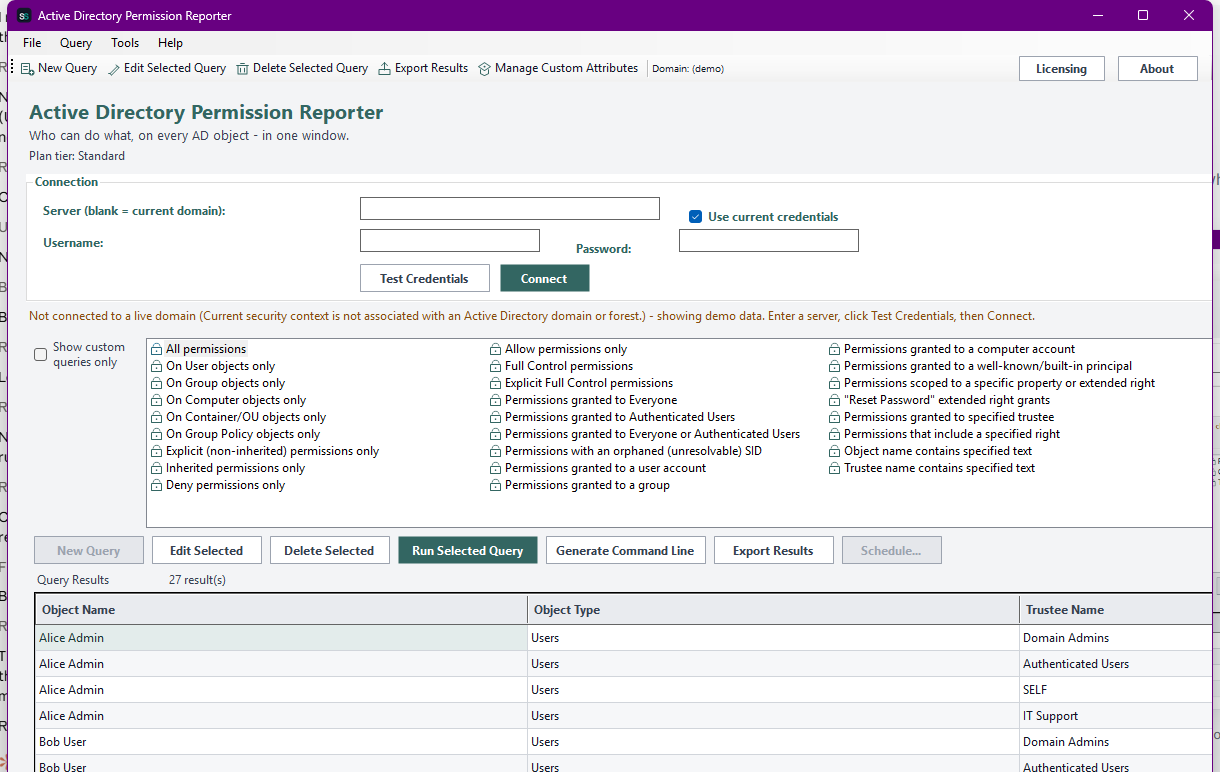Click the IT Support trustee cell
This screenshot has height=772, width=1220.
(1118, 716)
